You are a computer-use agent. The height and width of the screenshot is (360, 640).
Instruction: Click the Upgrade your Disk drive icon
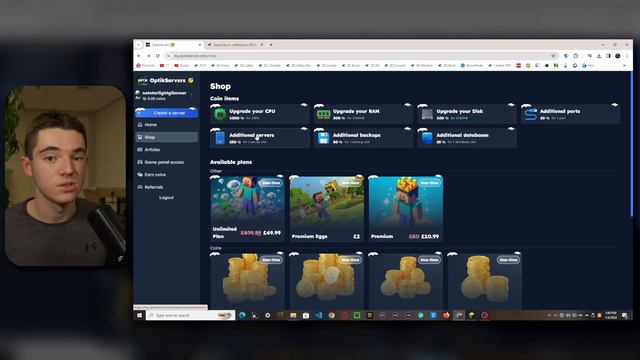tap(427, 114)
